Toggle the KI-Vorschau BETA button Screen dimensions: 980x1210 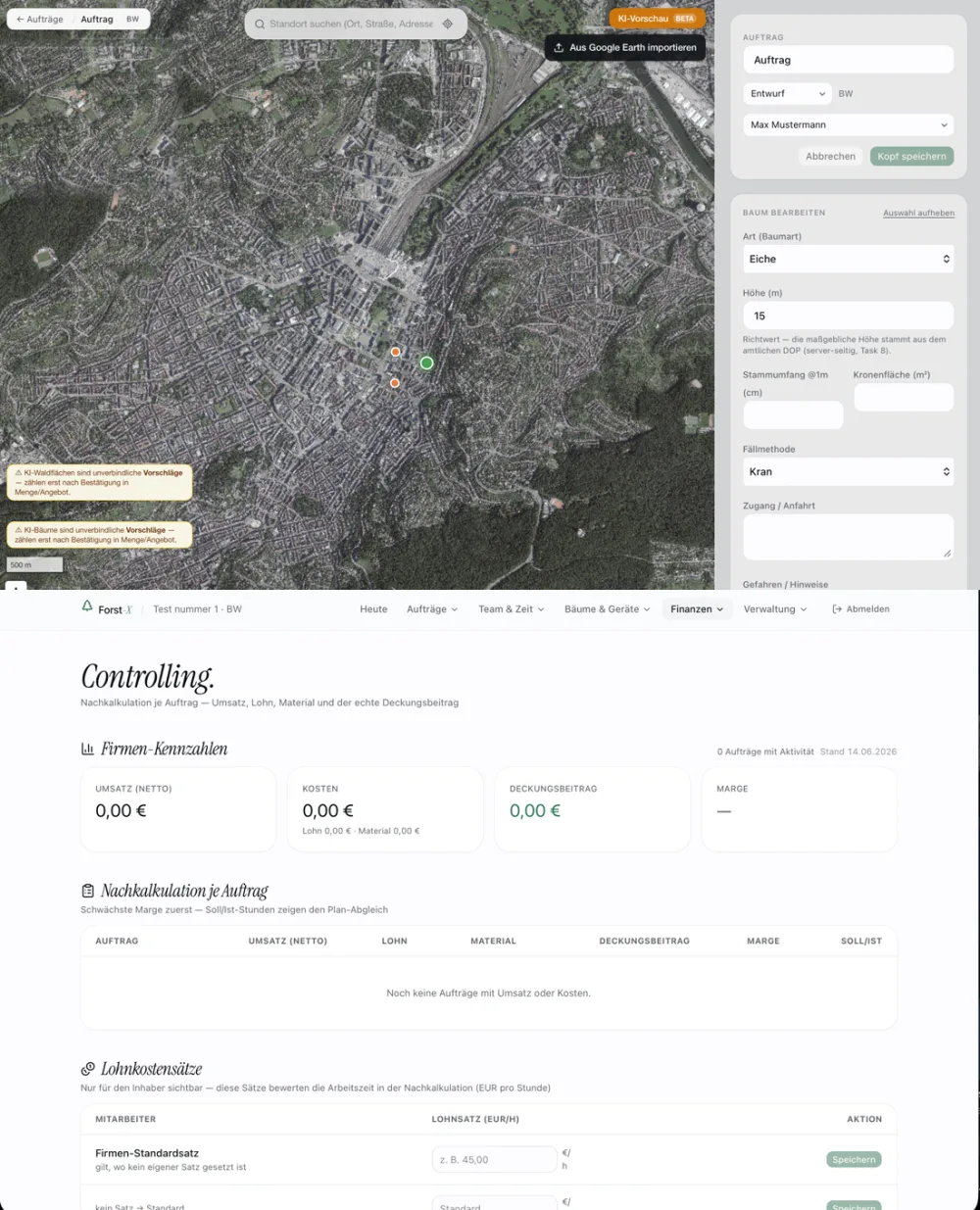[x=657, y=19]
